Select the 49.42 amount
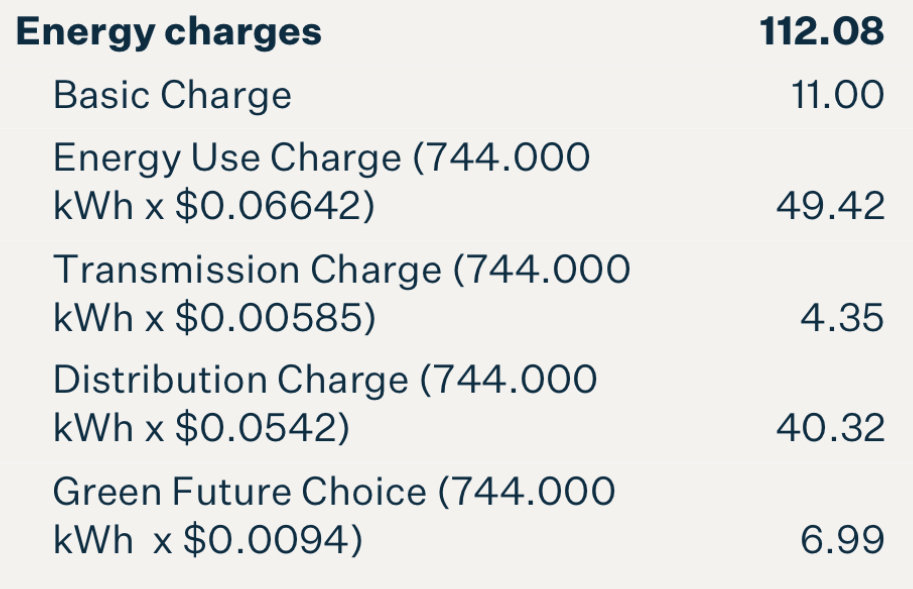913x589 pixels. point(831,206)
